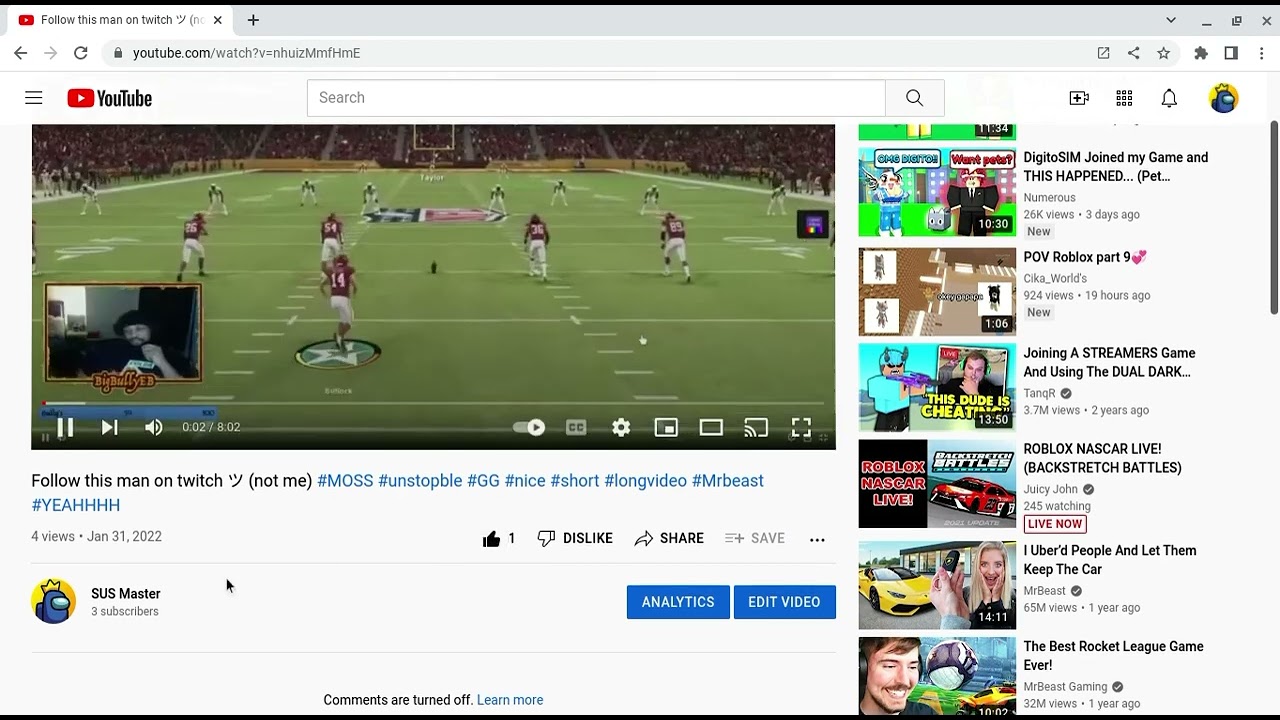Open the player settings gear
The image size is (1280, 720).
click(621, 428)
